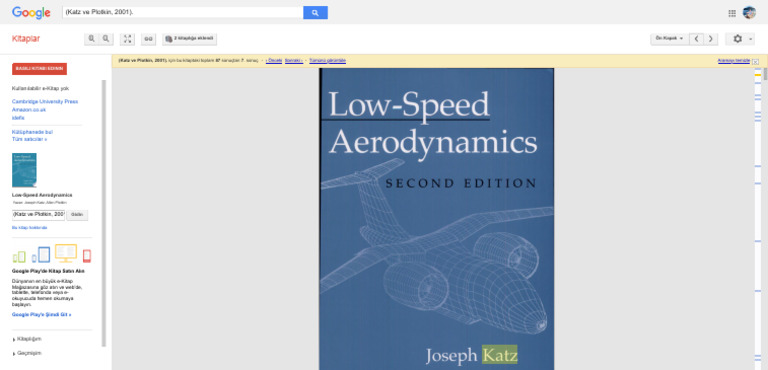Open the Ön Kapak contents dropdown

click(x=669, y=39)
